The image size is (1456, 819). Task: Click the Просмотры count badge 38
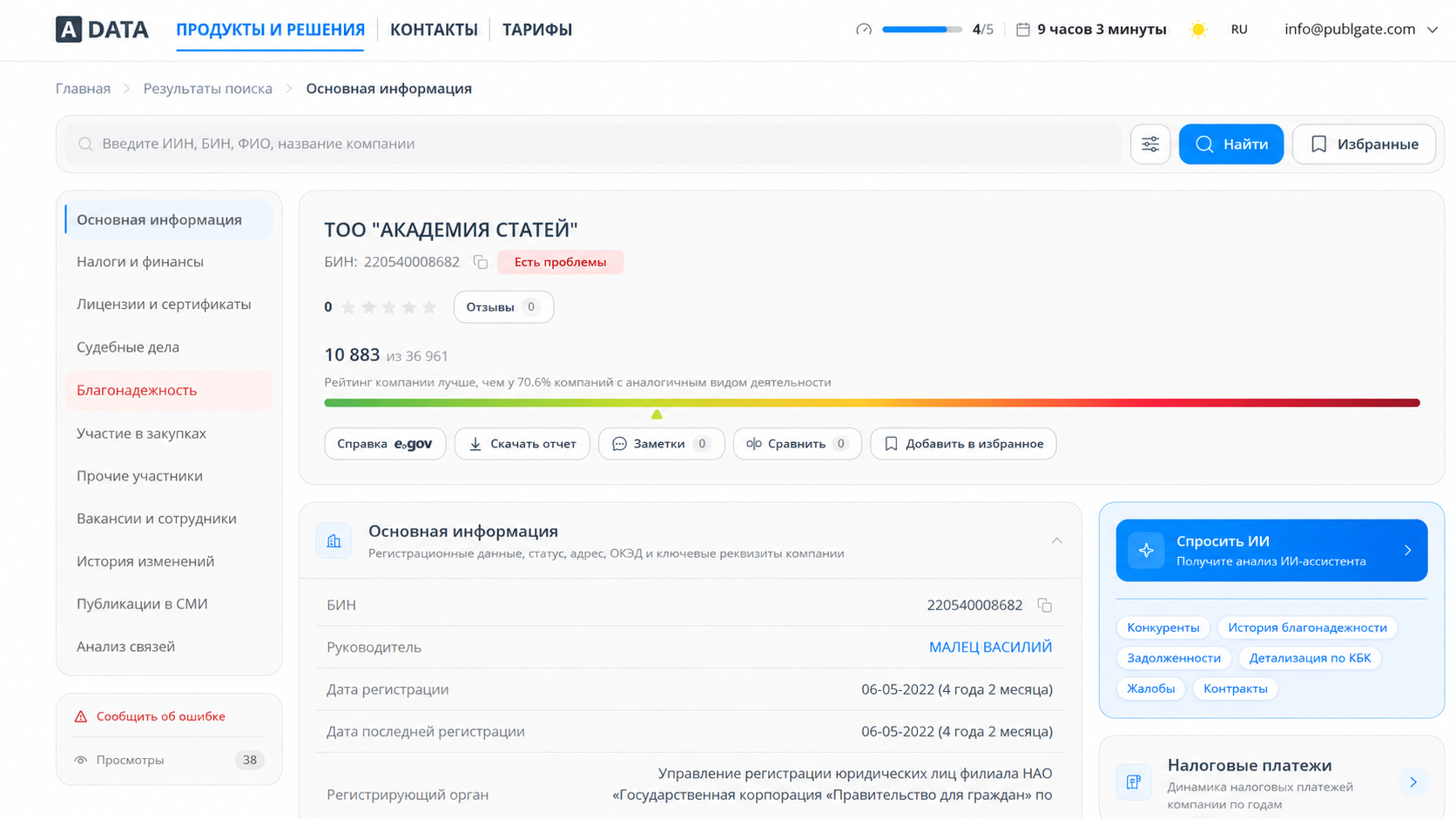coord(250,760)
